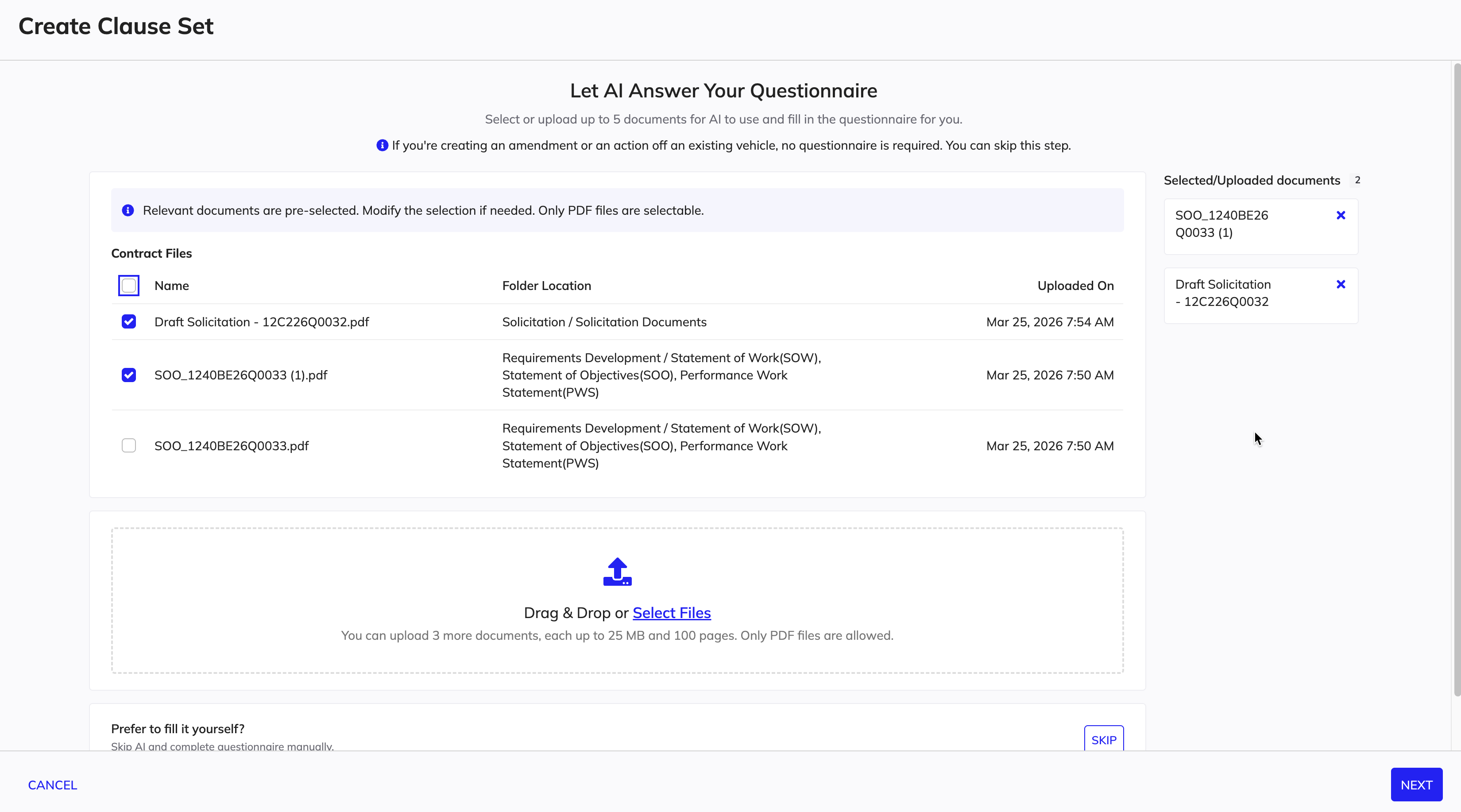Click the Draft Solicitation - 12C226Q0032 selected card
The height and width of the screenshot is (812, 1461).
pos(1261,295)
